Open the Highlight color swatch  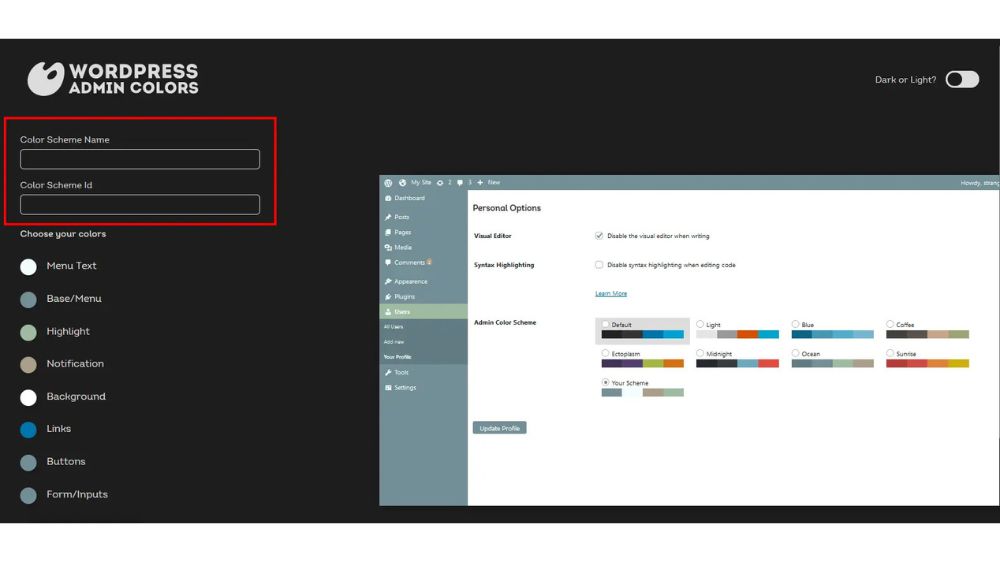[28, 332]
